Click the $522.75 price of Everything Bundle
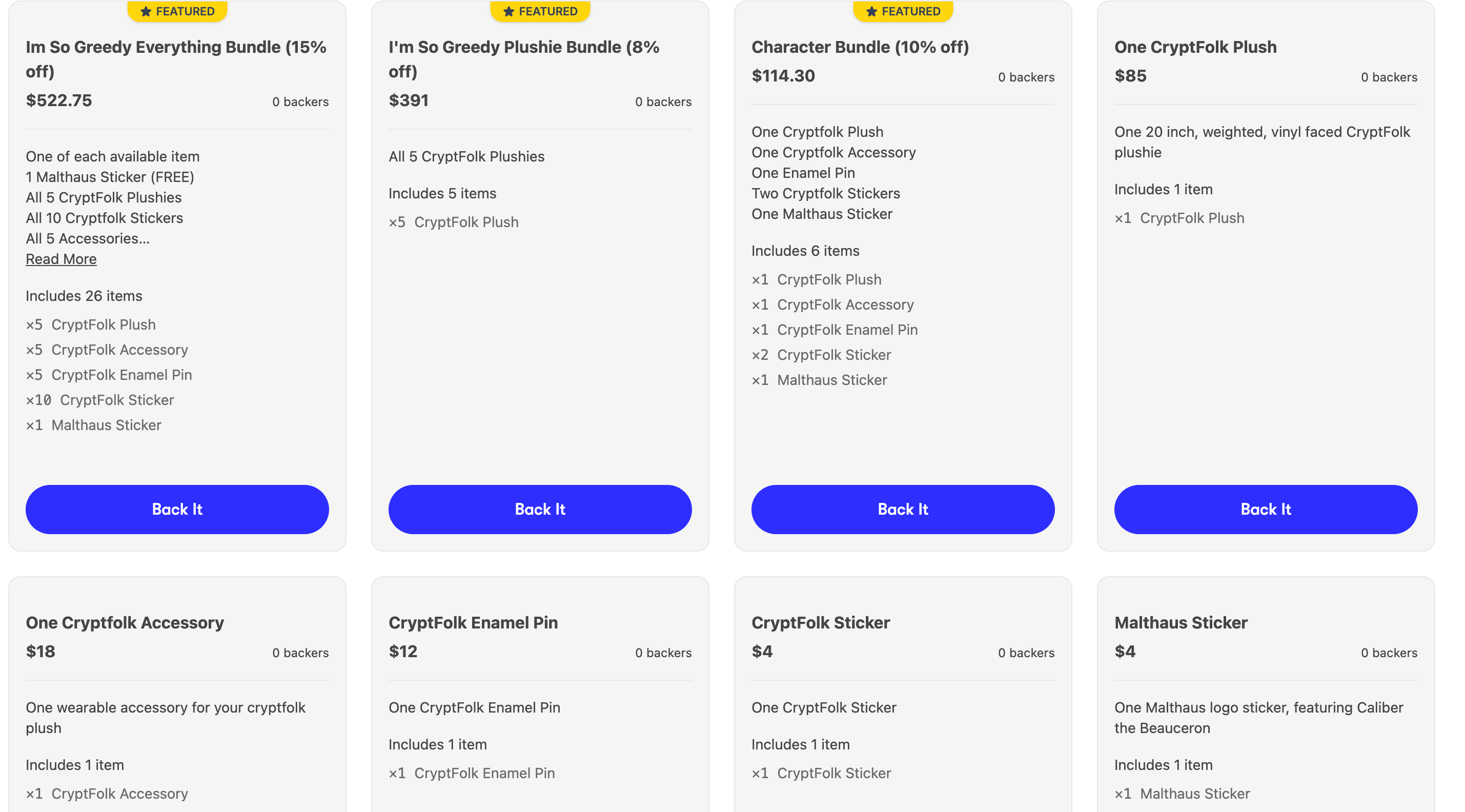The image size is (1465, 812). coord(58,100)
